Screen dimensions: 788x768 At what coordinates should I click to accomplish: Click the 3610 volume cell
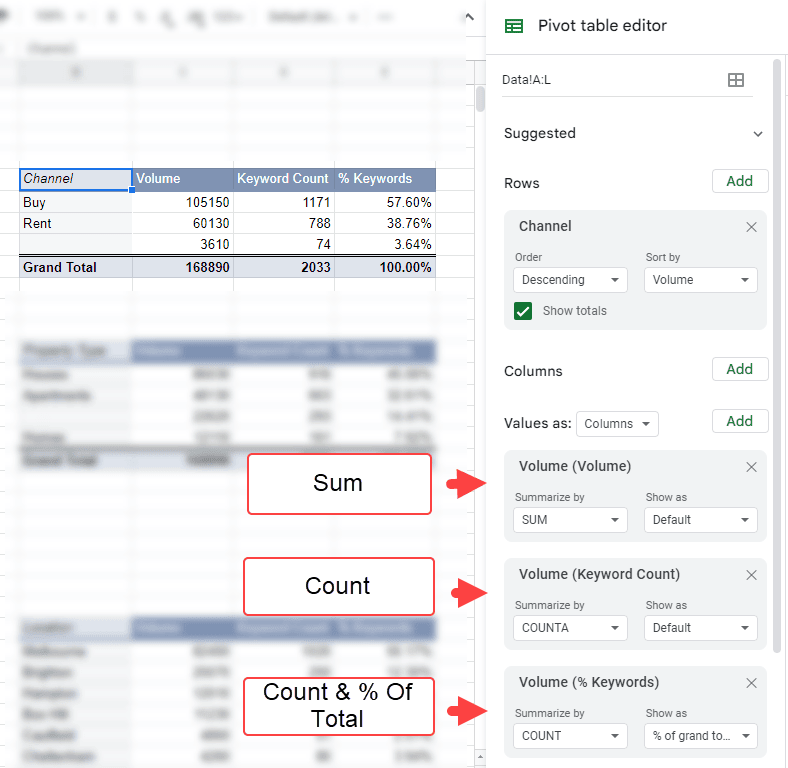click(183, 244)
